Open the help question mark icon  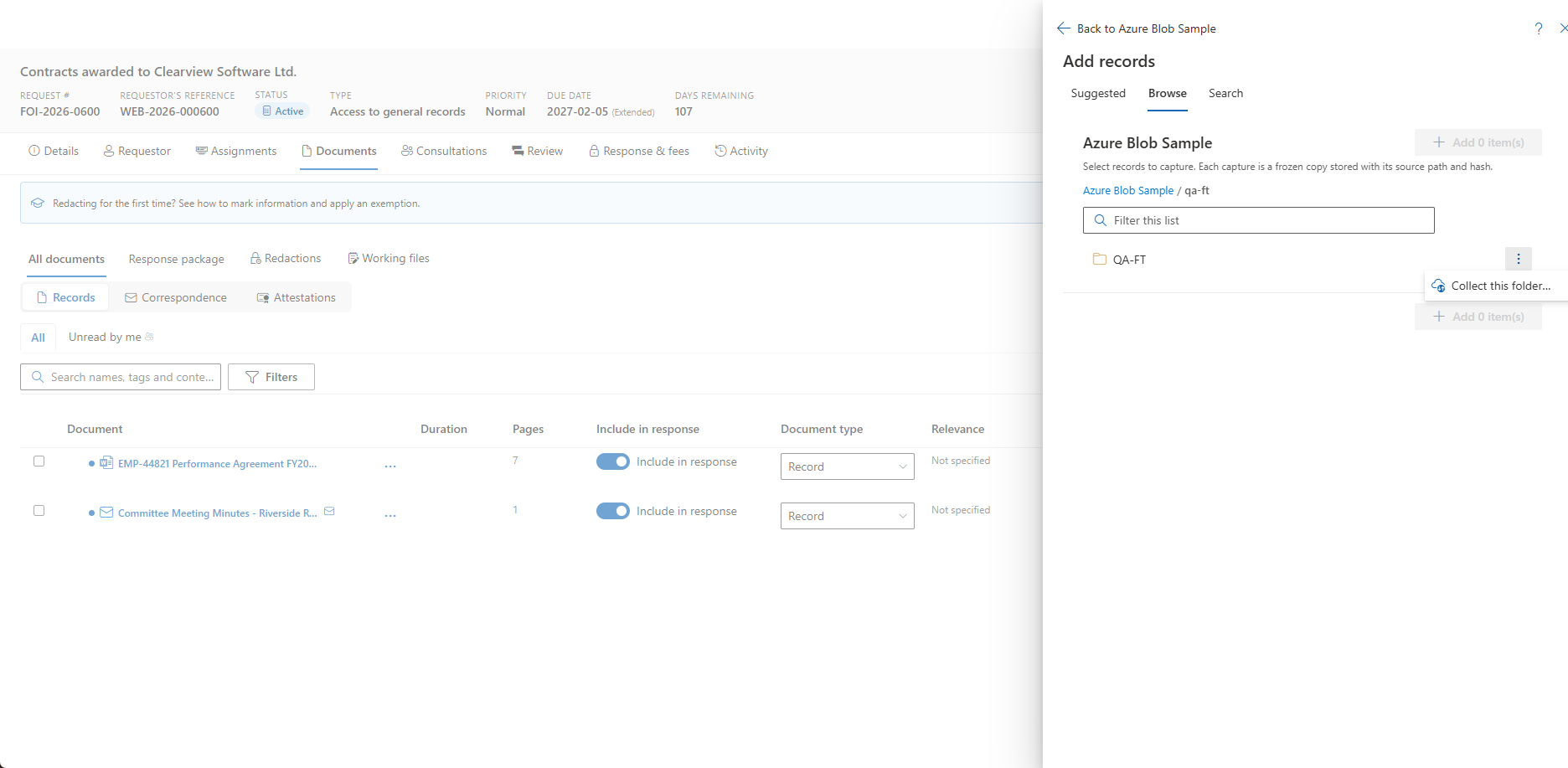1539,28
